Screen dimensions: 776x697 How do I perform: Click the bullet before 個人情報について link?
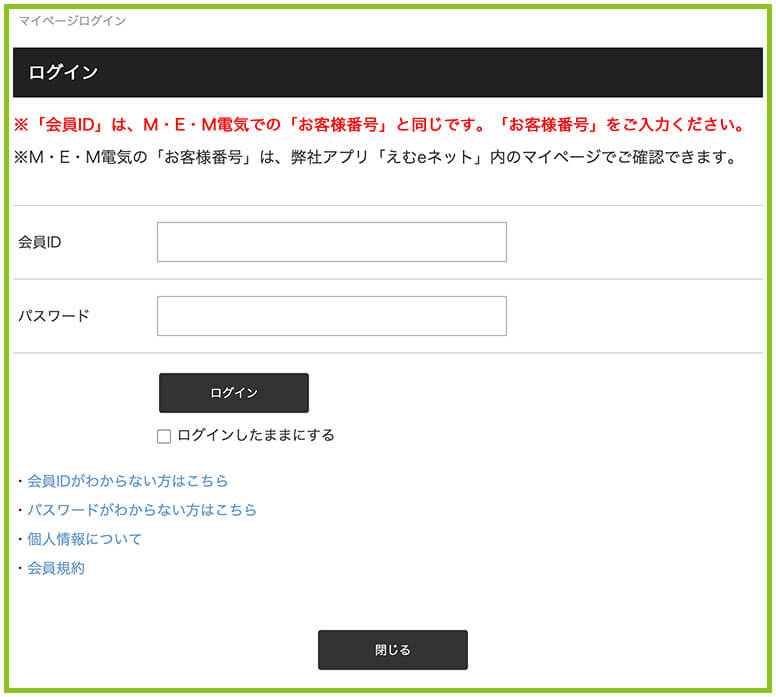click(x=20, y=539)
